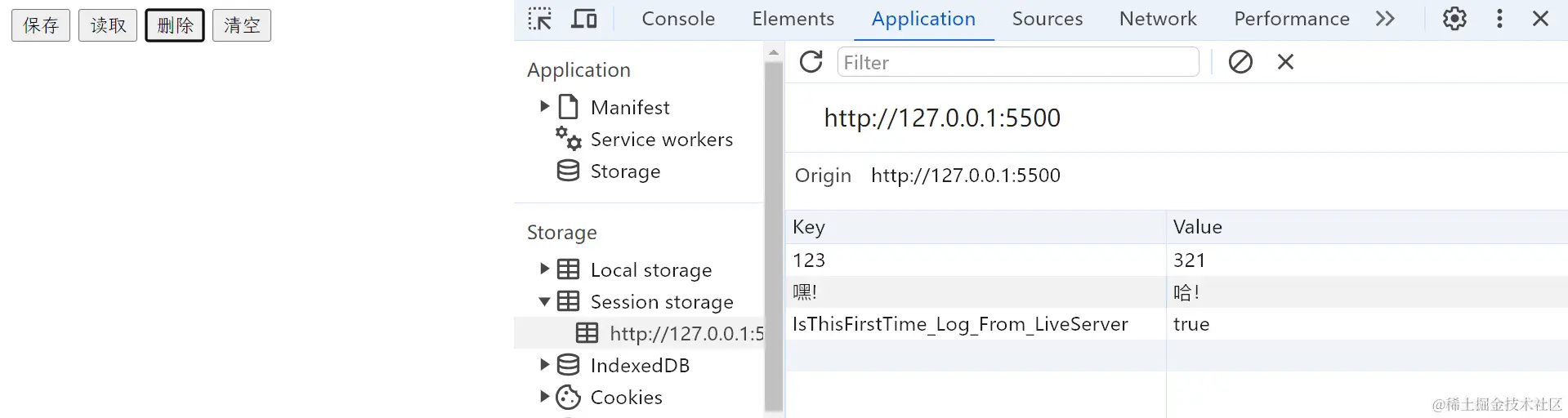The width and height of the screenshot is (1568, 418).
Task: Focus the Filter input field
Action: (1017, 62)
